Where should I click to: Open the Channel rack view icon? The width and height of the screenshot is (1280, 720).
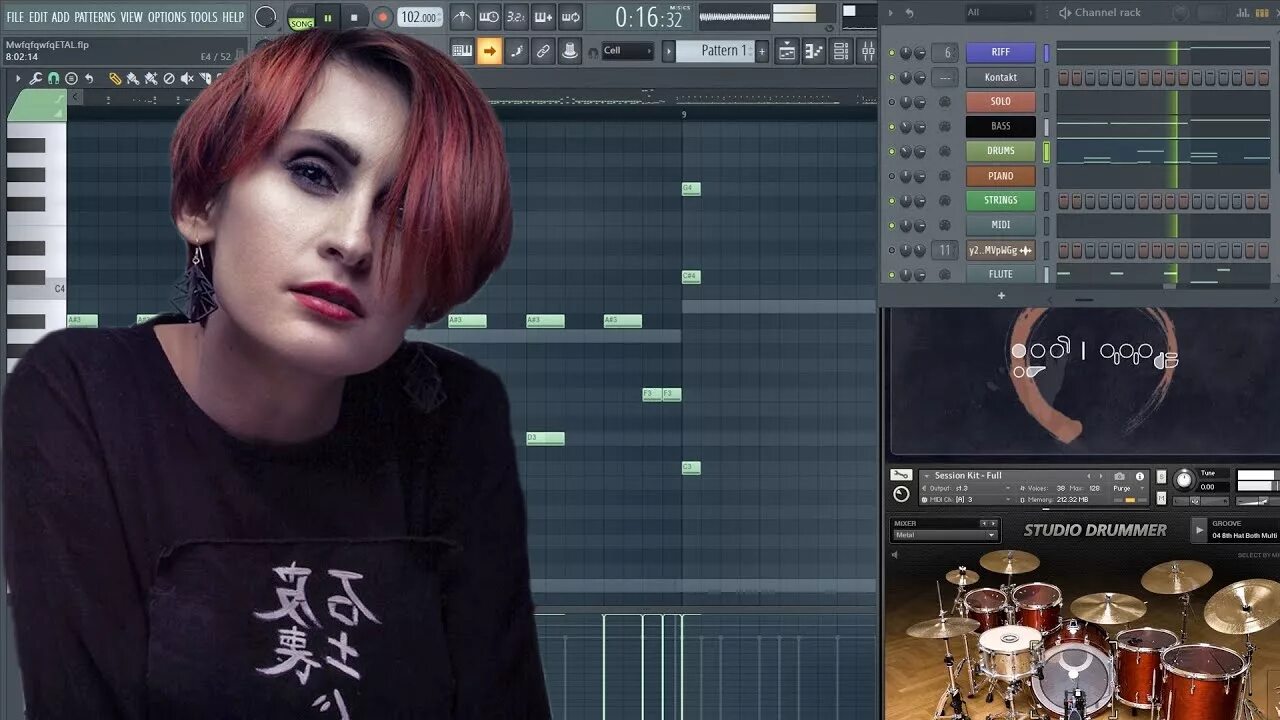pos(841,51)
